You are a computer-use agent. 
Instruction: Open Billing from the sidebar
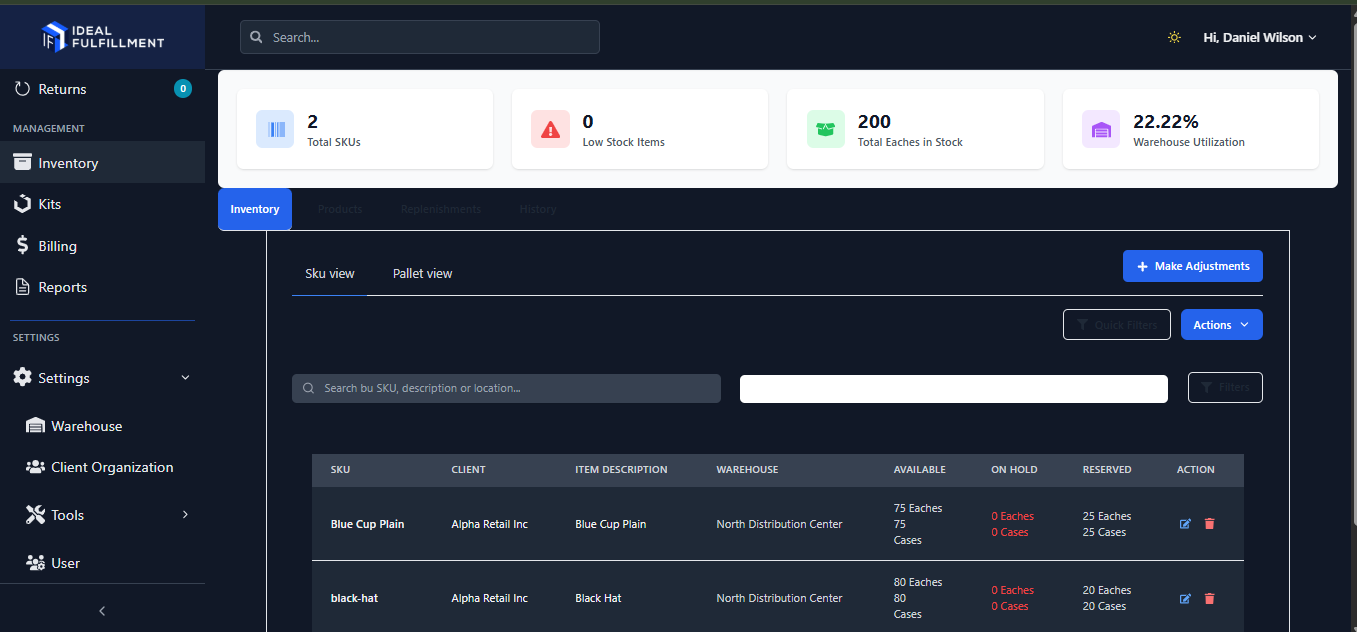click(102, 246)
